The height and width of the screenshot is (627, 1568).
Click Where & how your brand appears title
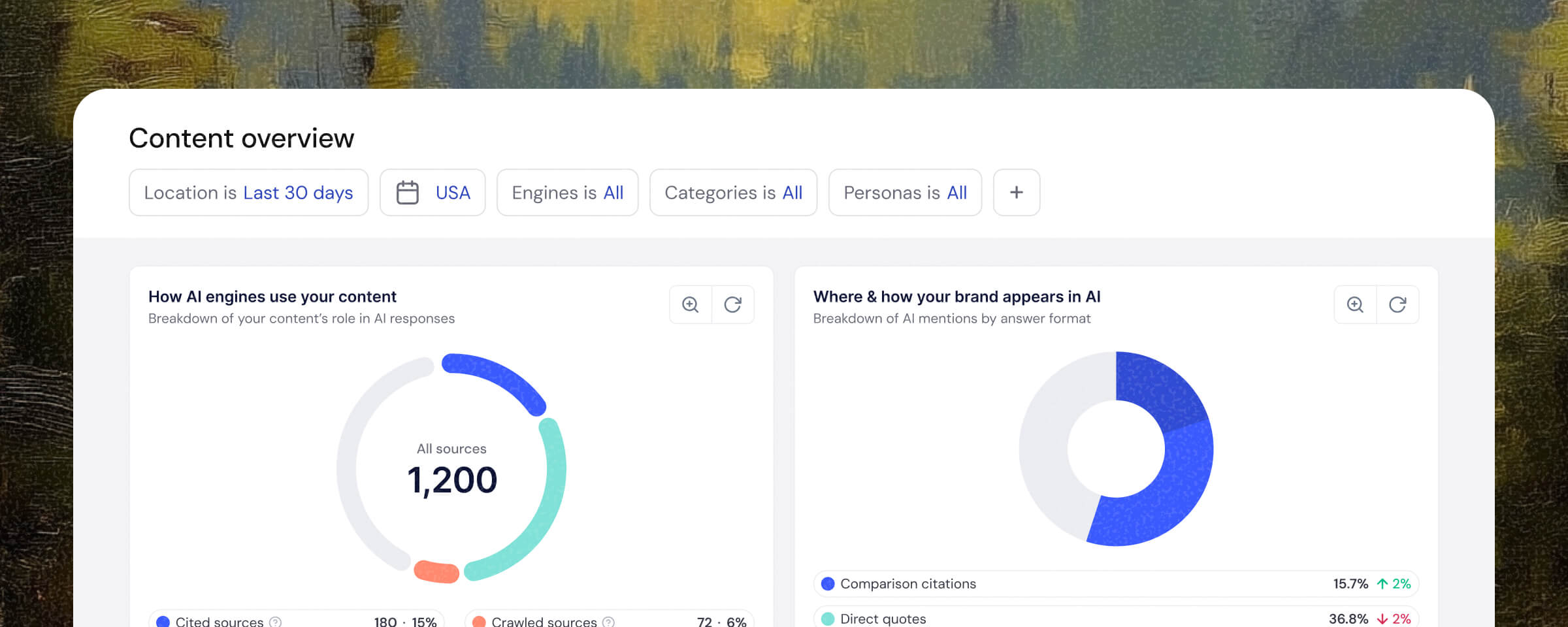tap(957, 297)
